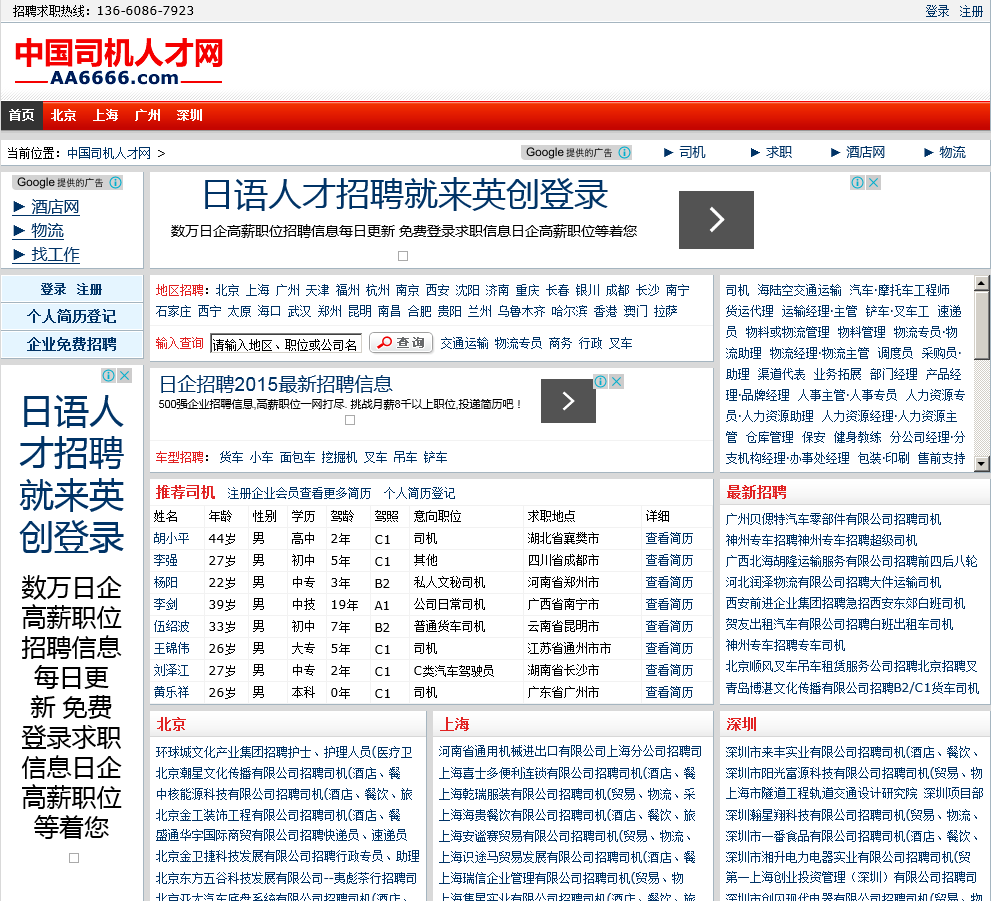This screenshot has height=901, width=991.
Task: Open the 上海 navigation tab
Action: click(x=106, y=116)
